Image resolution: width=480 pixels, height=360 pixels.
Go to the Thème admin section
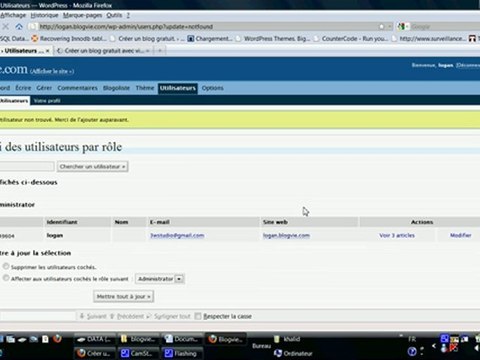click(145, 88)
